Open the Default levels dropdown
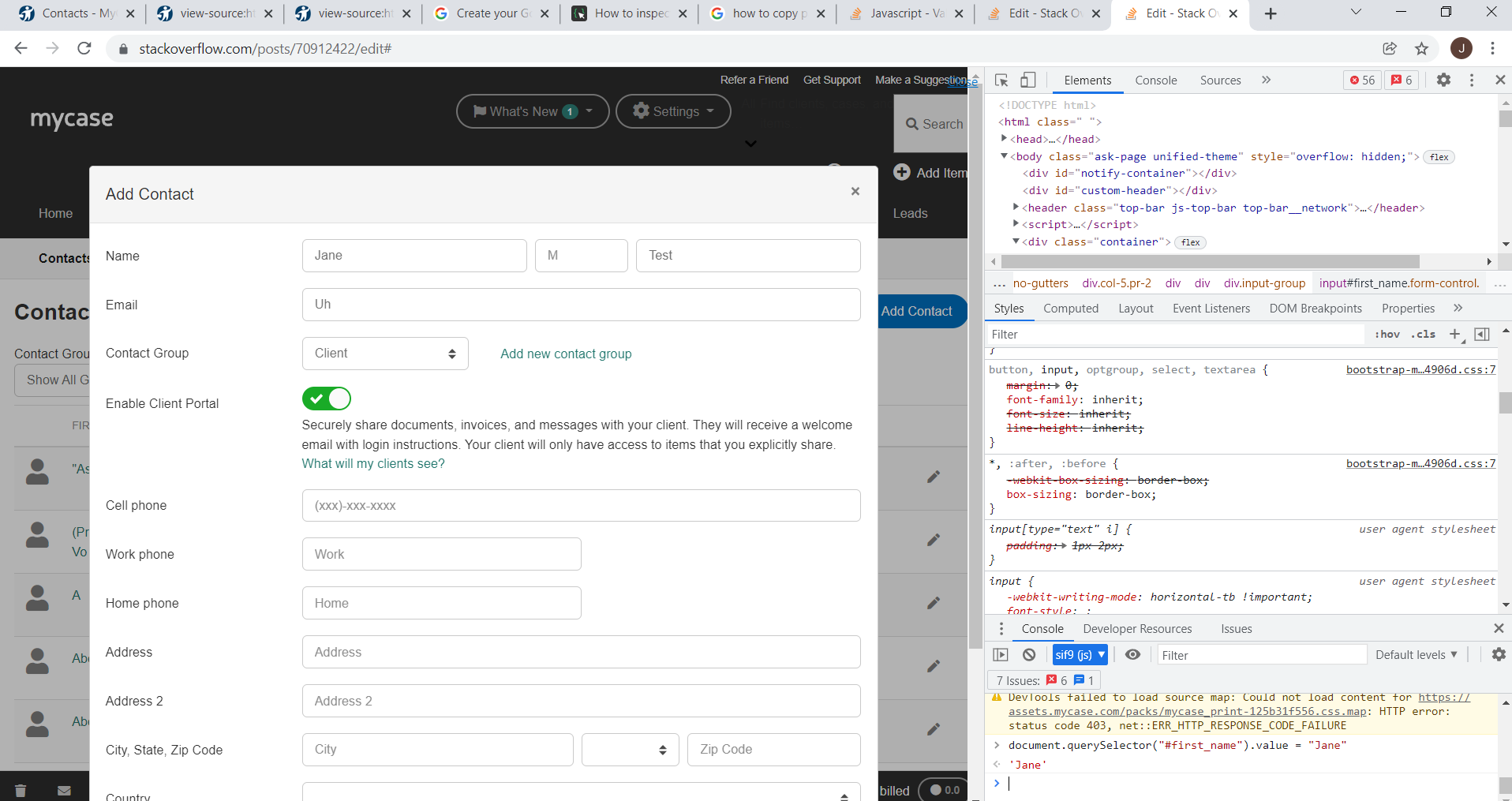This screenshot has width=1512, height=801. 1417,654
